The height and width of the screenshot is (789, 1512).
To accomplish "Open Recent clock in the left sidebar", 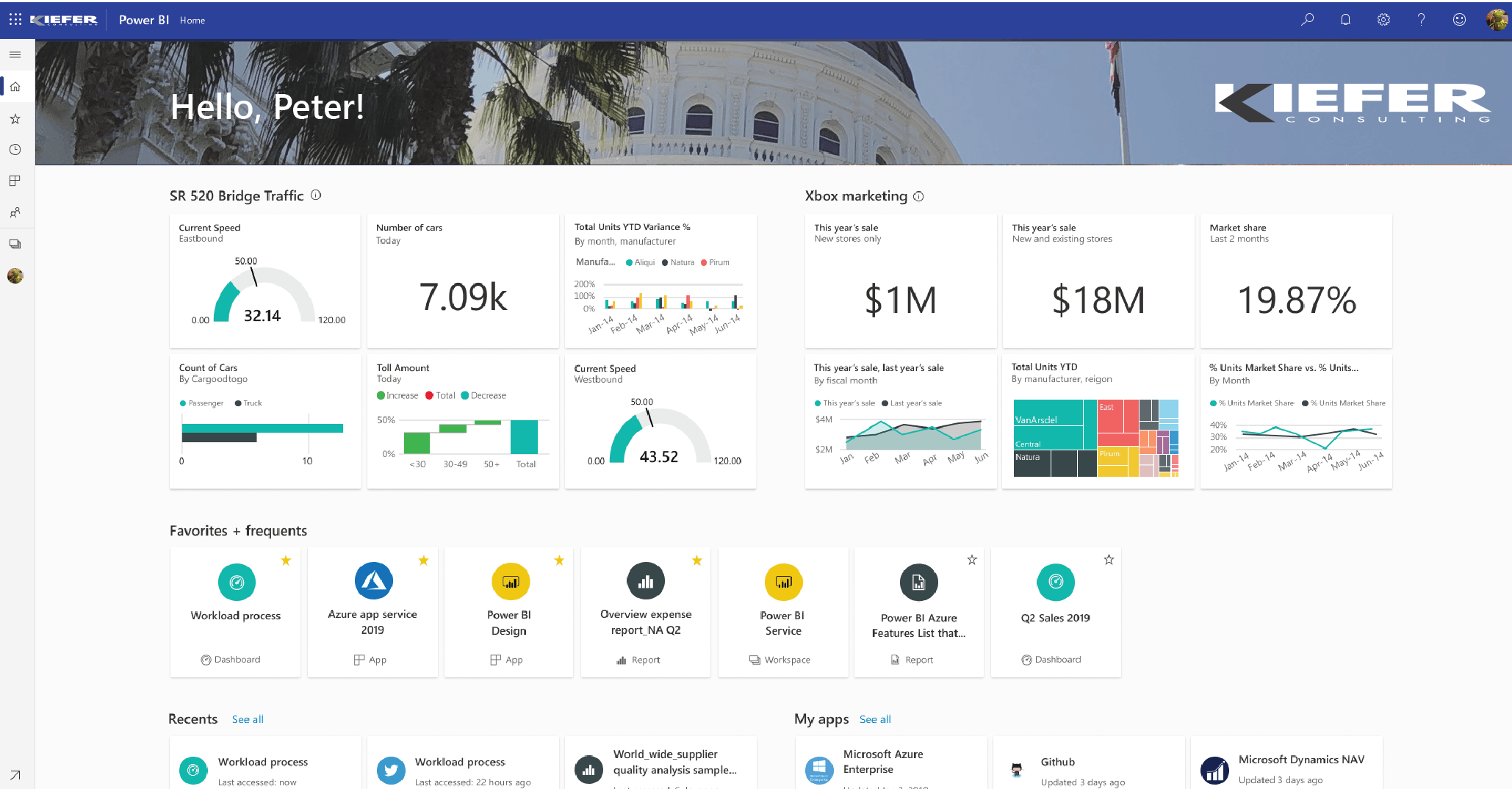I will [15, 150].
